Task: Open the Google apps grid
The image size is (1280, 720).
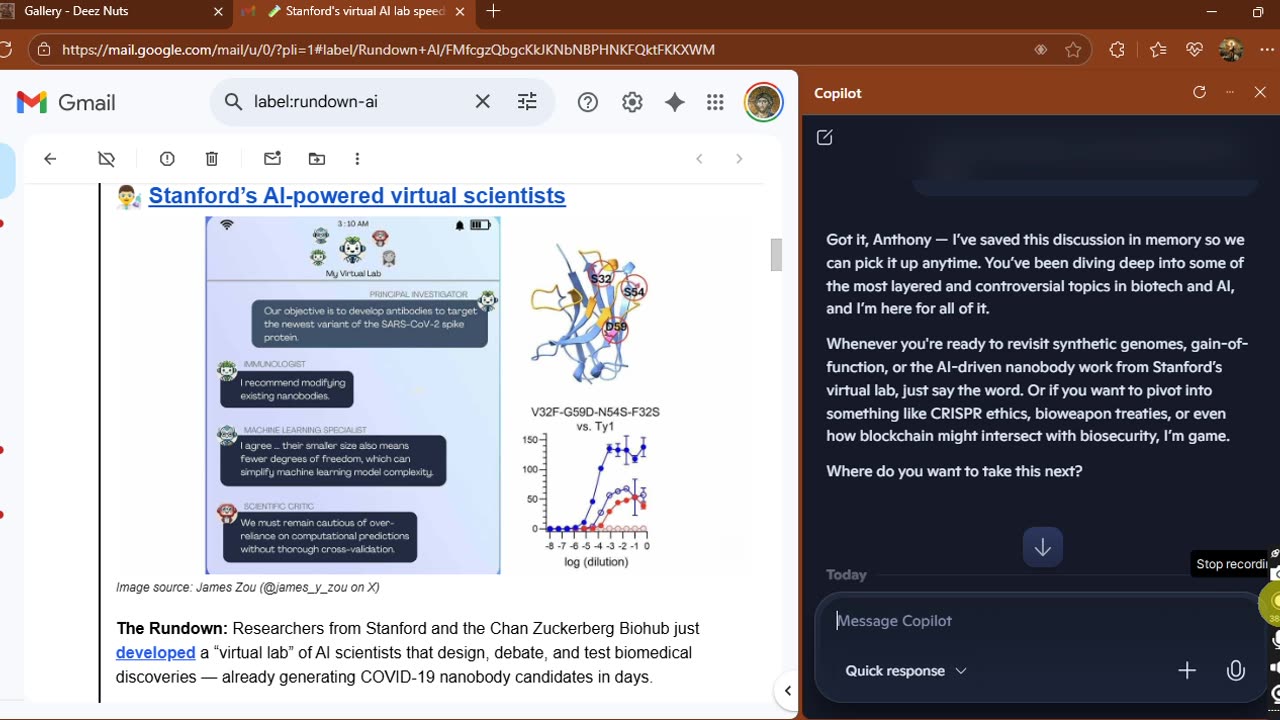Action: pyautogui.click(x=715, y=102)
